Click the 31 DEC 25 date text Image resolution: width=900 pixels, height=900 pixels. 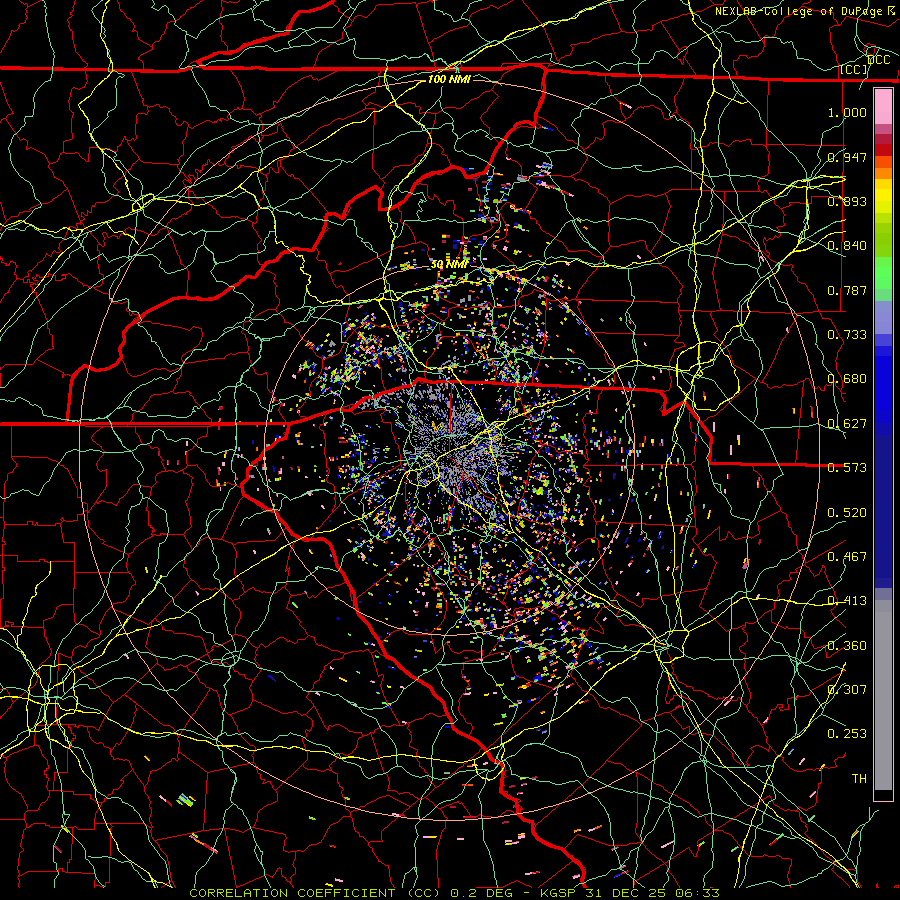[624, 893]
